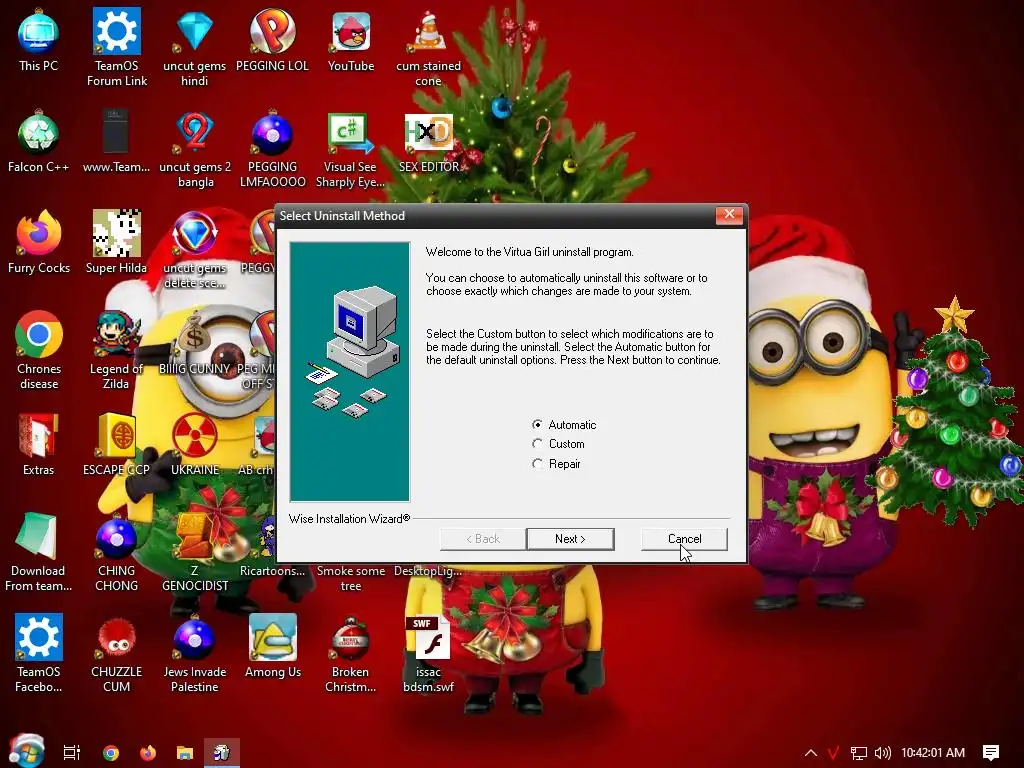Open Task View from the taskbar
1024x768 pixels.
[x=72, y=752]
